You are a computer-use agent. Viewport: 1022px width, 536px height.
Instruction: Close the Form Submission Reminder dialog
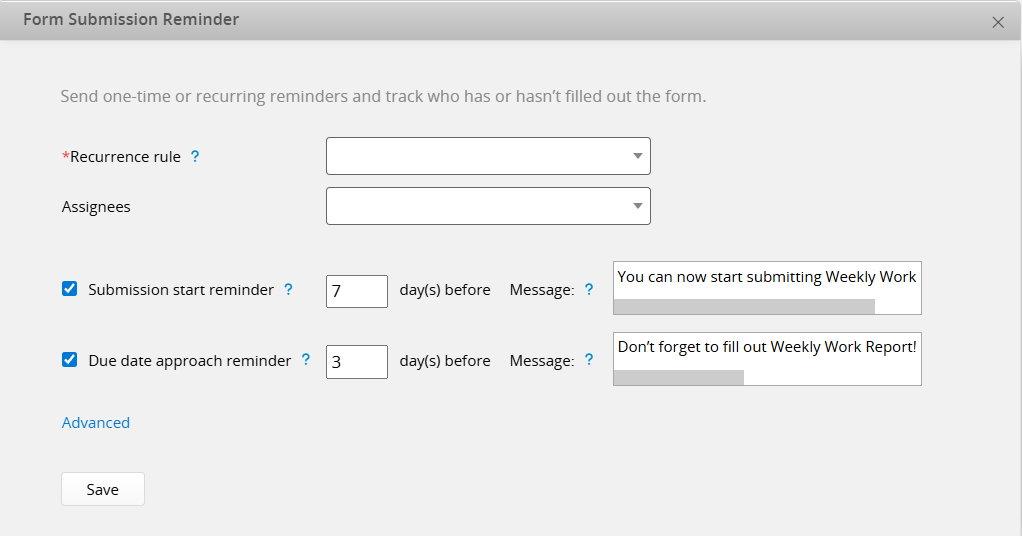[997, 22]
